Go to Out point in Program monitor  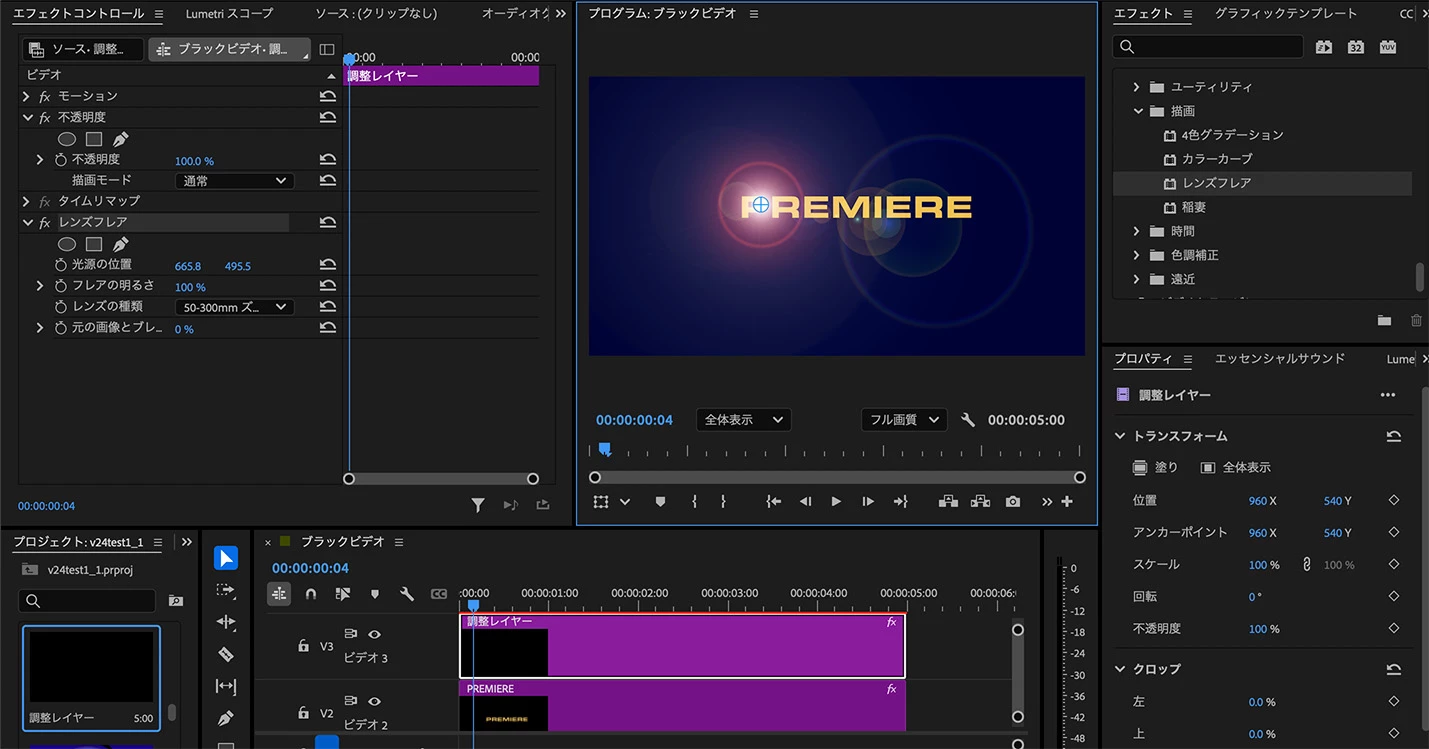(900, 501)
